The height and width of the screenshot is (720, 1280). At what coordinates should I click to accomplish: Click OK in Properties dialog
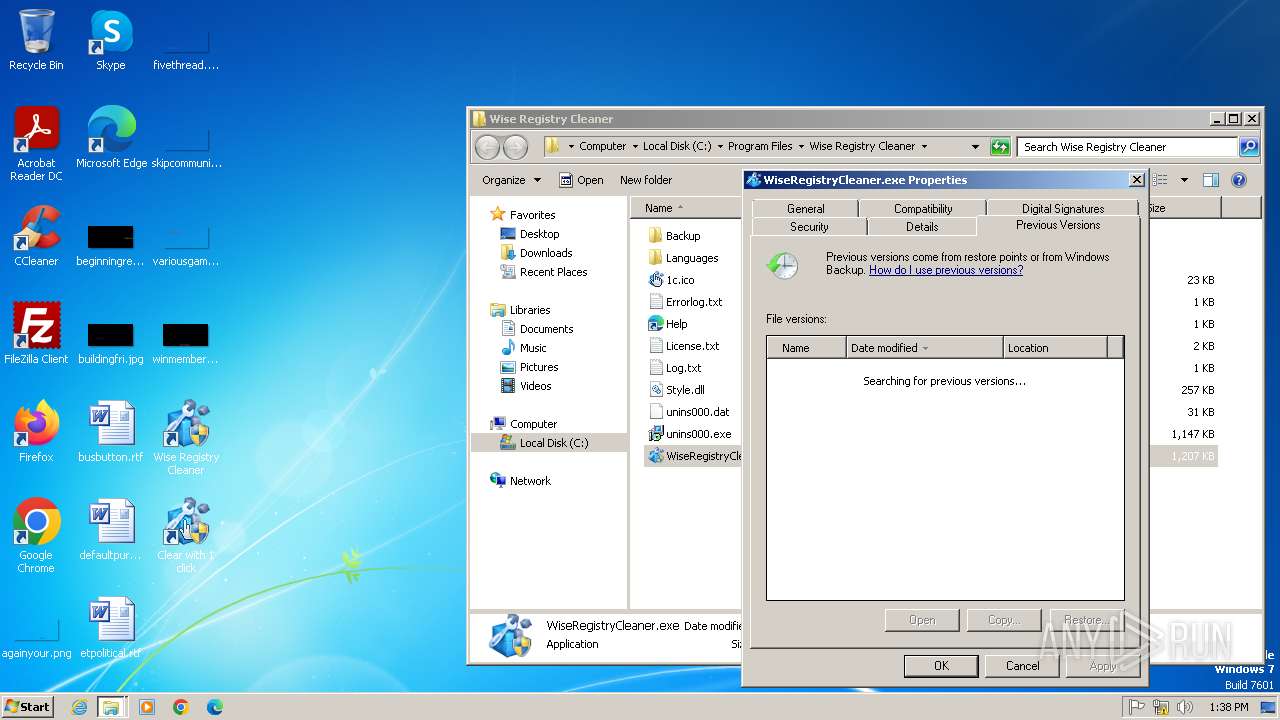[x=941, y=666]
